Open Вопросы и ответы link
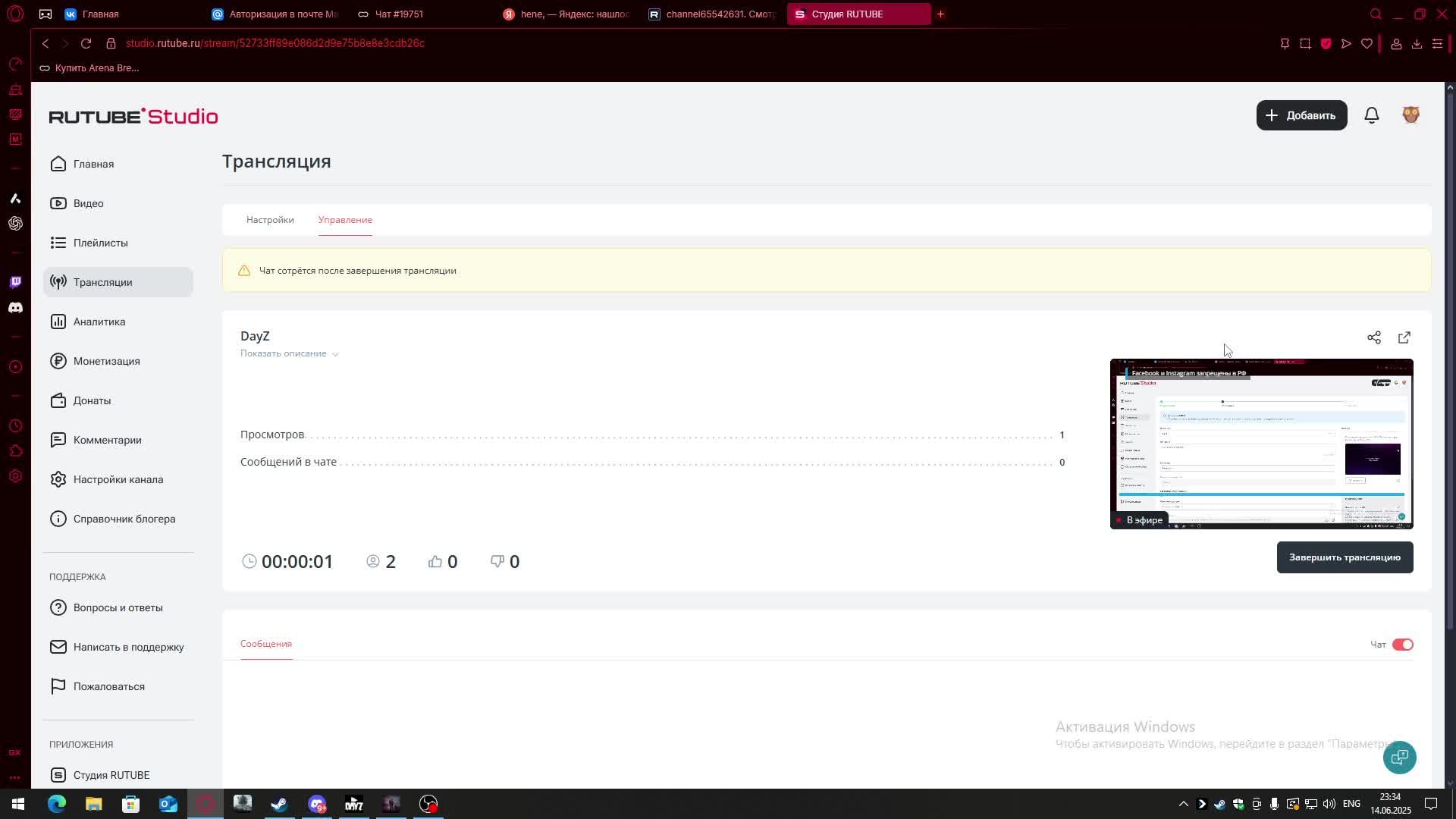Screen dimensions: 1456x819 click(x=118, y=607)
